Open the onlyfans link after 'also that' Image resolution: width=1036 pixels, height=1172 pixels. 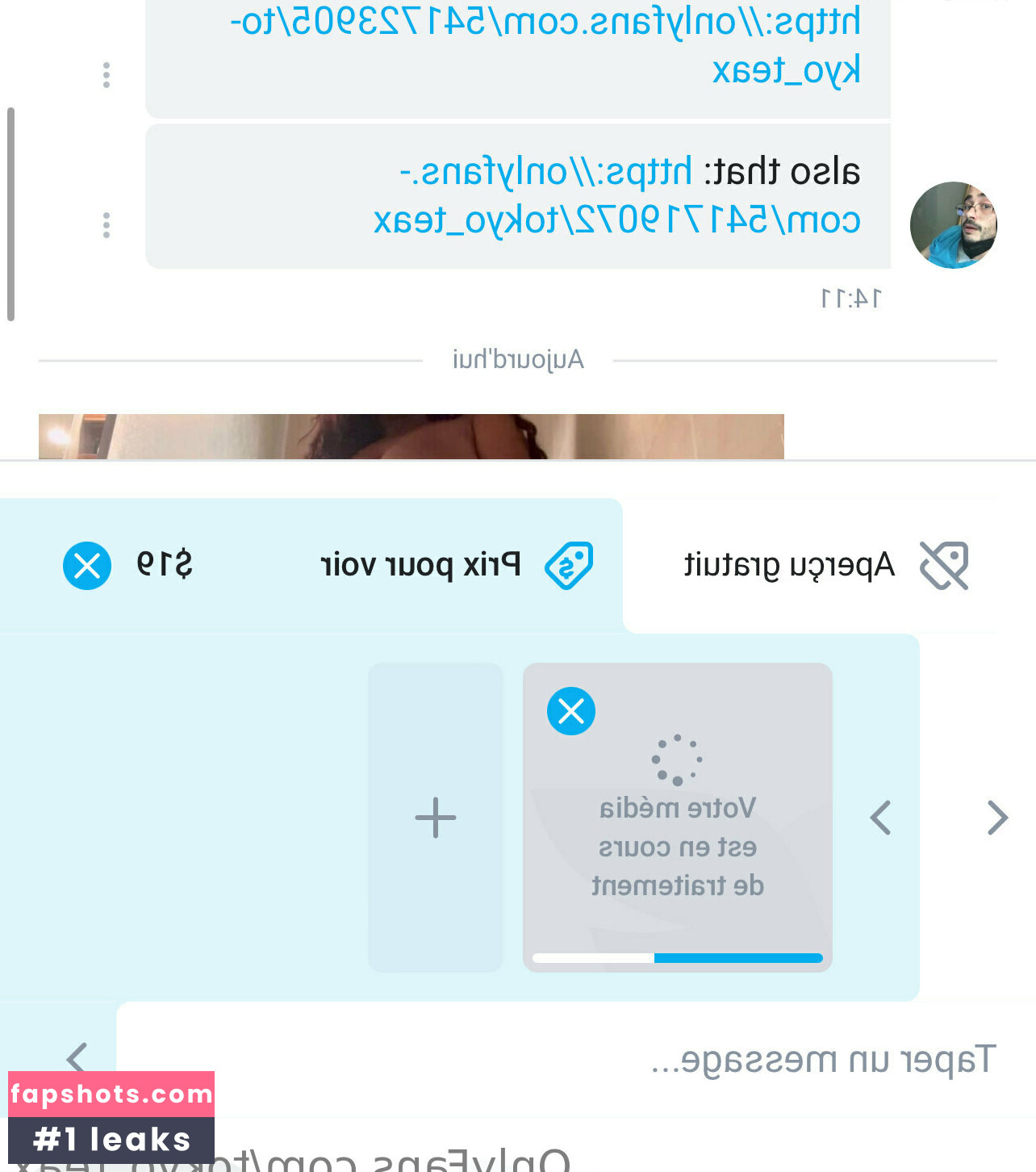click(617, 195)
